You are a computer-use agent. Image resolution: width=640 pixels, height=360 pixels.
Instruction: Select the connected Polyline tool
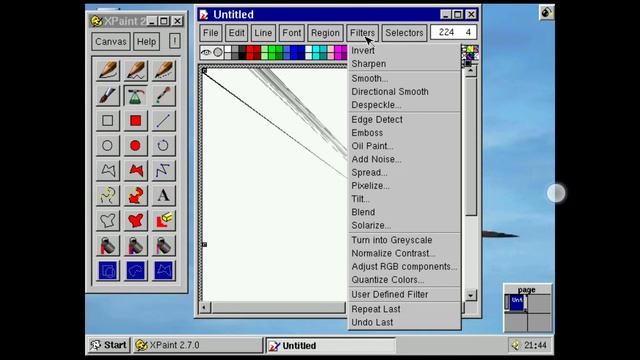(x=163, y=170)
